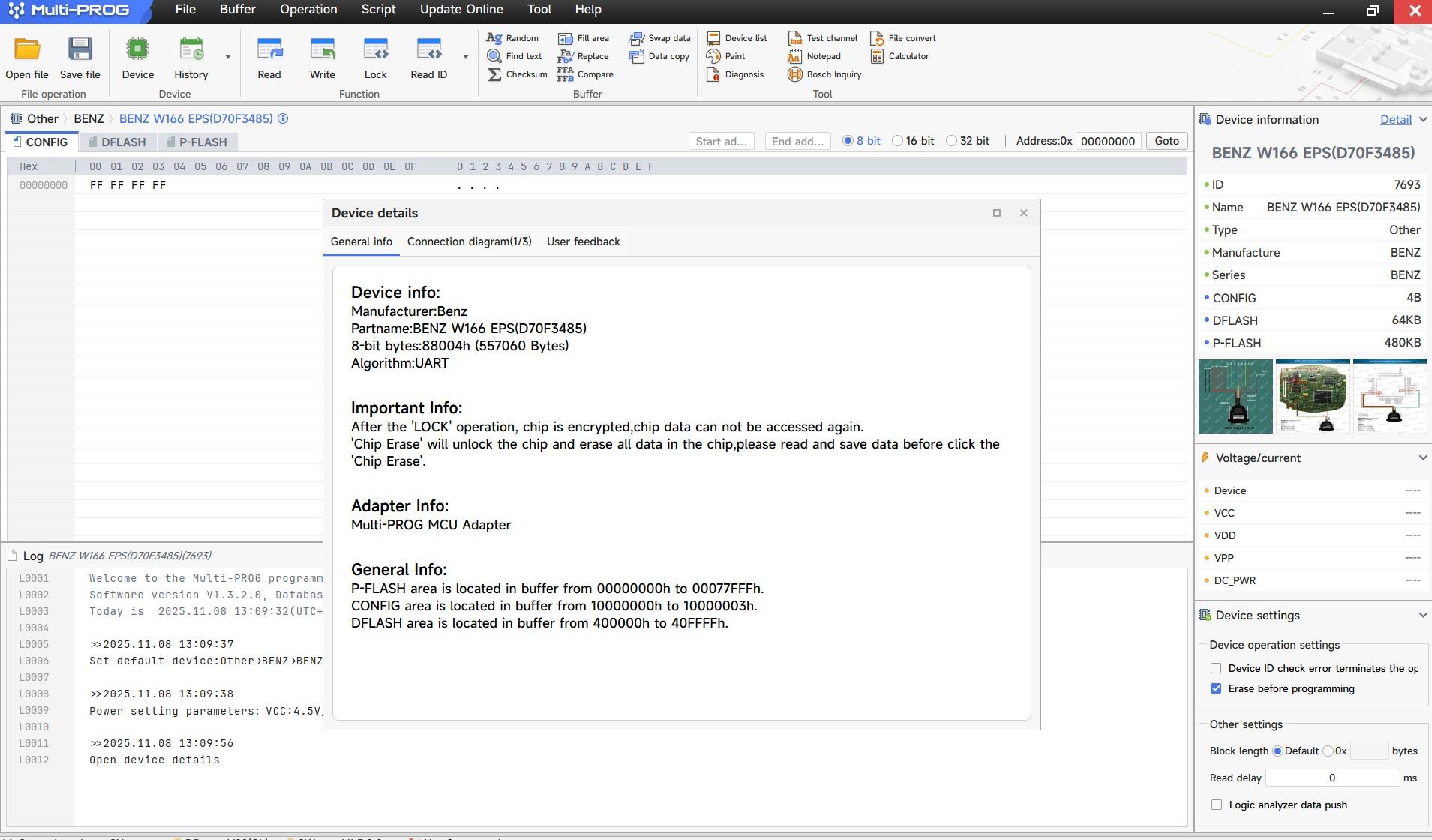Image resolution: width=1432 pixels, height=840 pixels.
Task: Switch to Connection diagram tab
Action: [469, 241]
